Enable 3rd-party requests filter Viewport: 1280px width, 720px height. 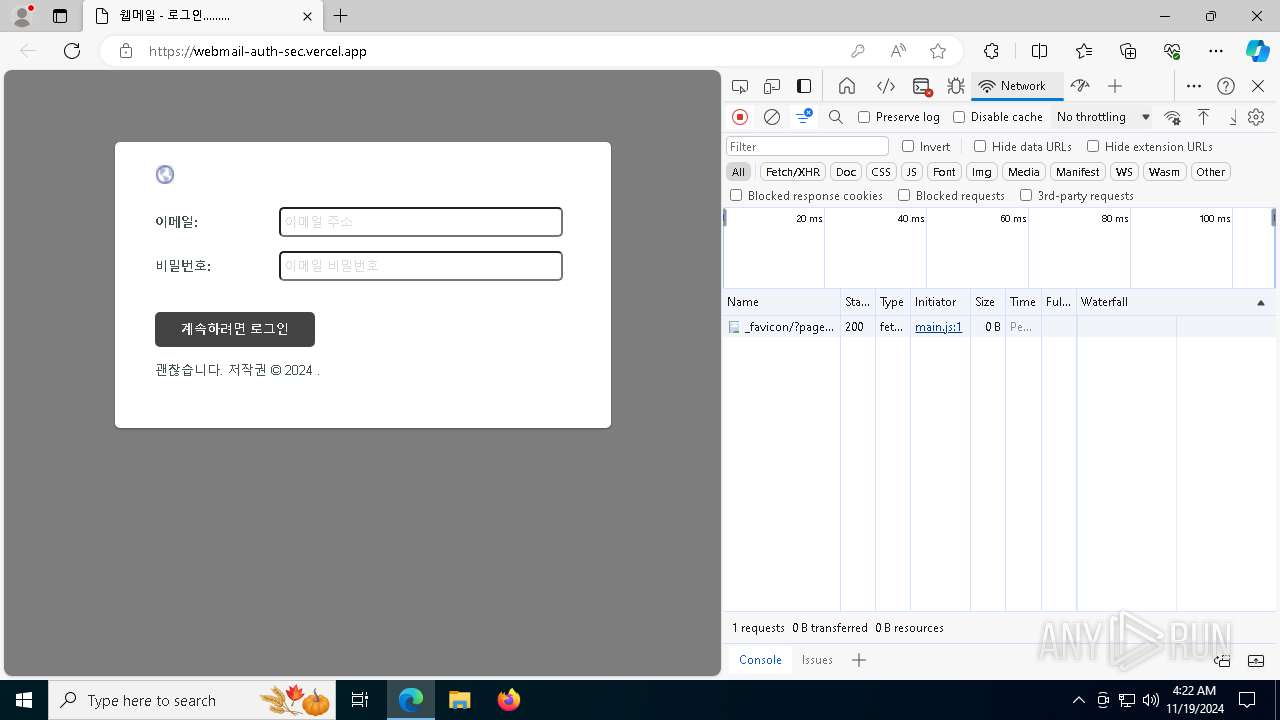click(x=1026, y=196)
